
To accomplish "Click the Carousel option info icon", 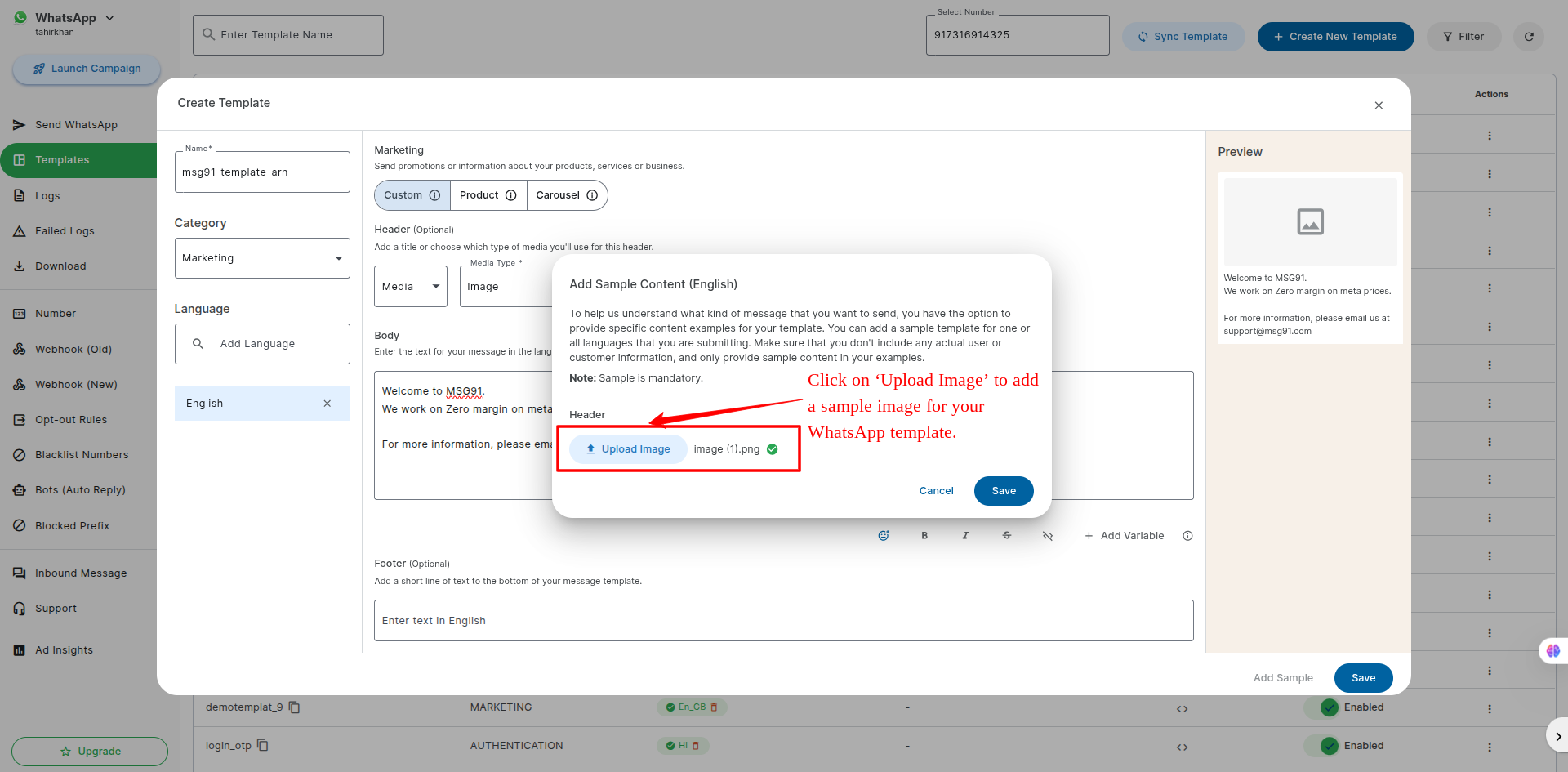I will pos(592,195).
